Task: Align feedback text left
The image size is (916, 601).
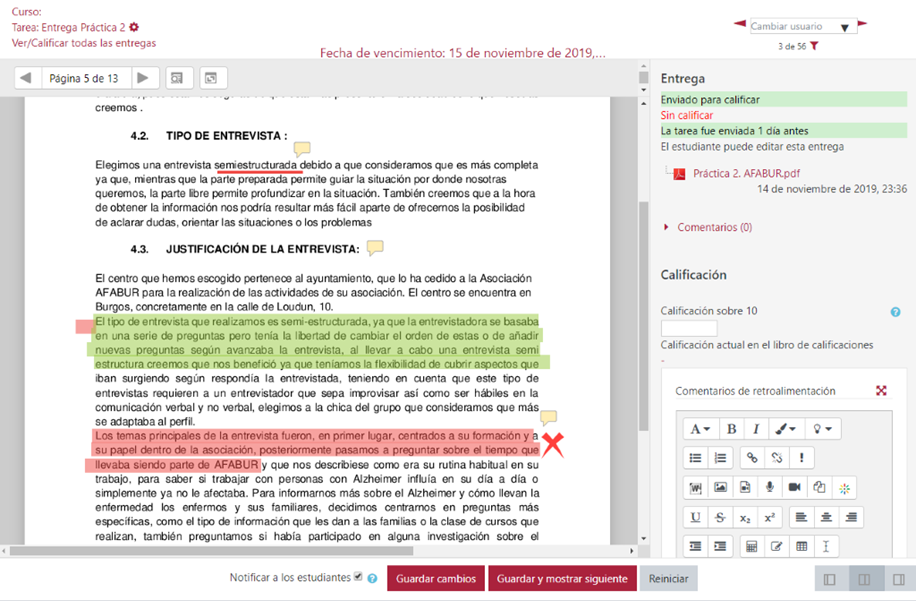Action: coord(802,517)
